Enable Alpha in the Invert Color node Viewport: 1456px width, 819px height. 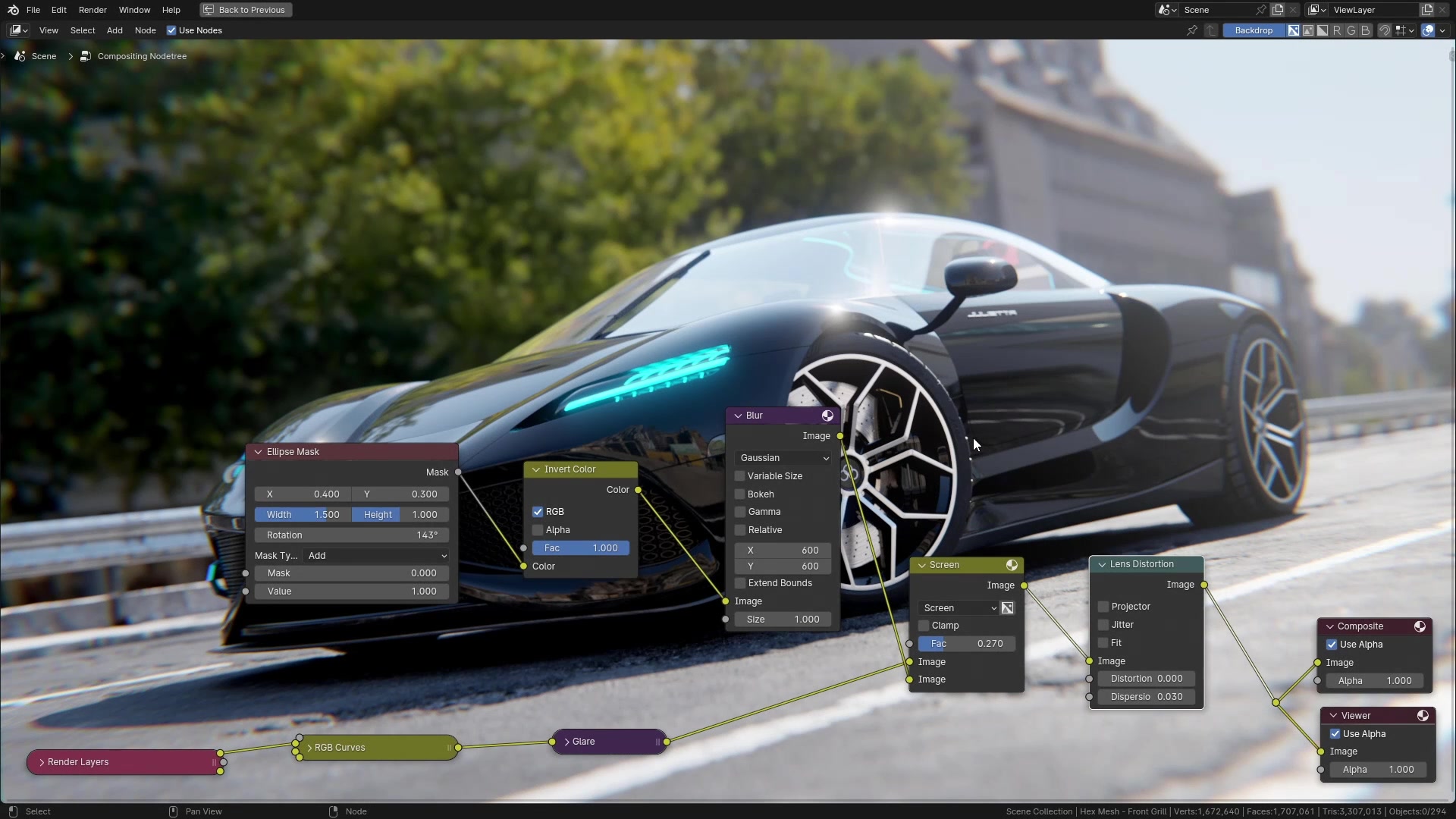(x=538, y=530)
